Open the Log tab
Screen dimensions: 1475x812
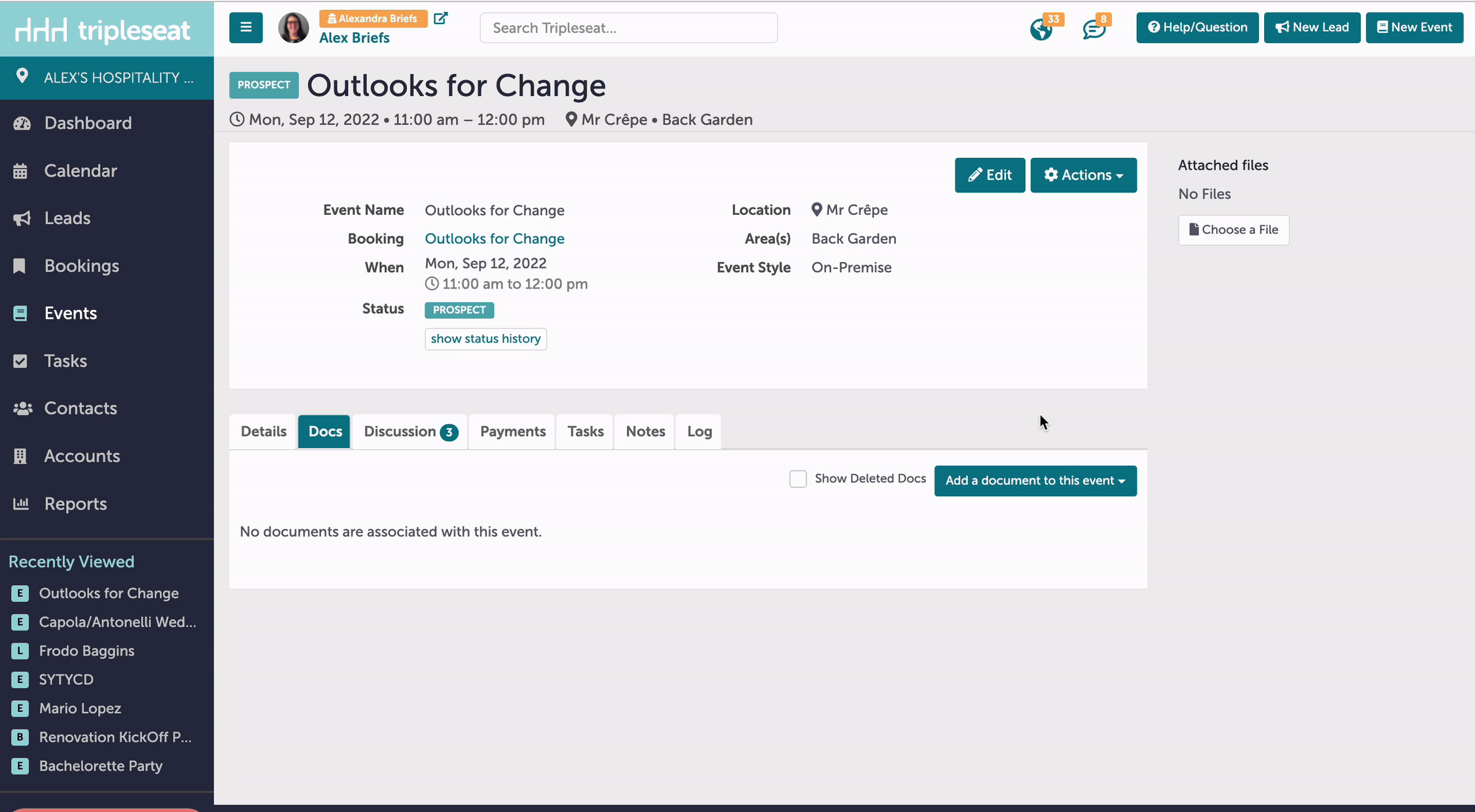tap(699, 431)
